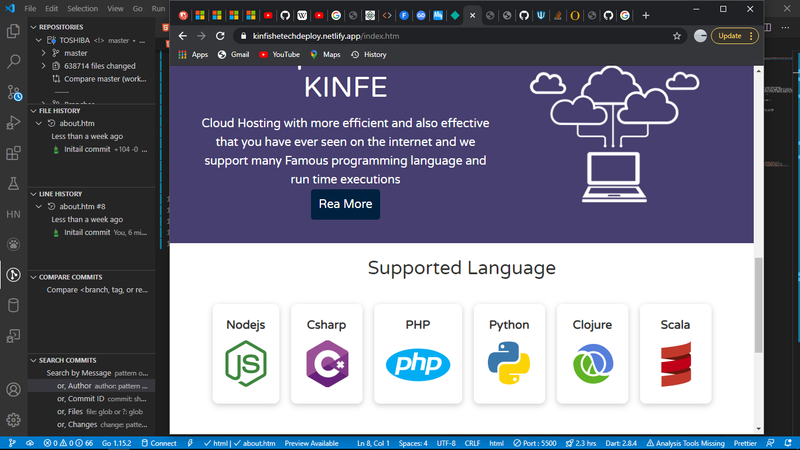The height and width of the screenshot is (450, 800).
Task: Open the Testing flask icon
Action: (13, 183)
